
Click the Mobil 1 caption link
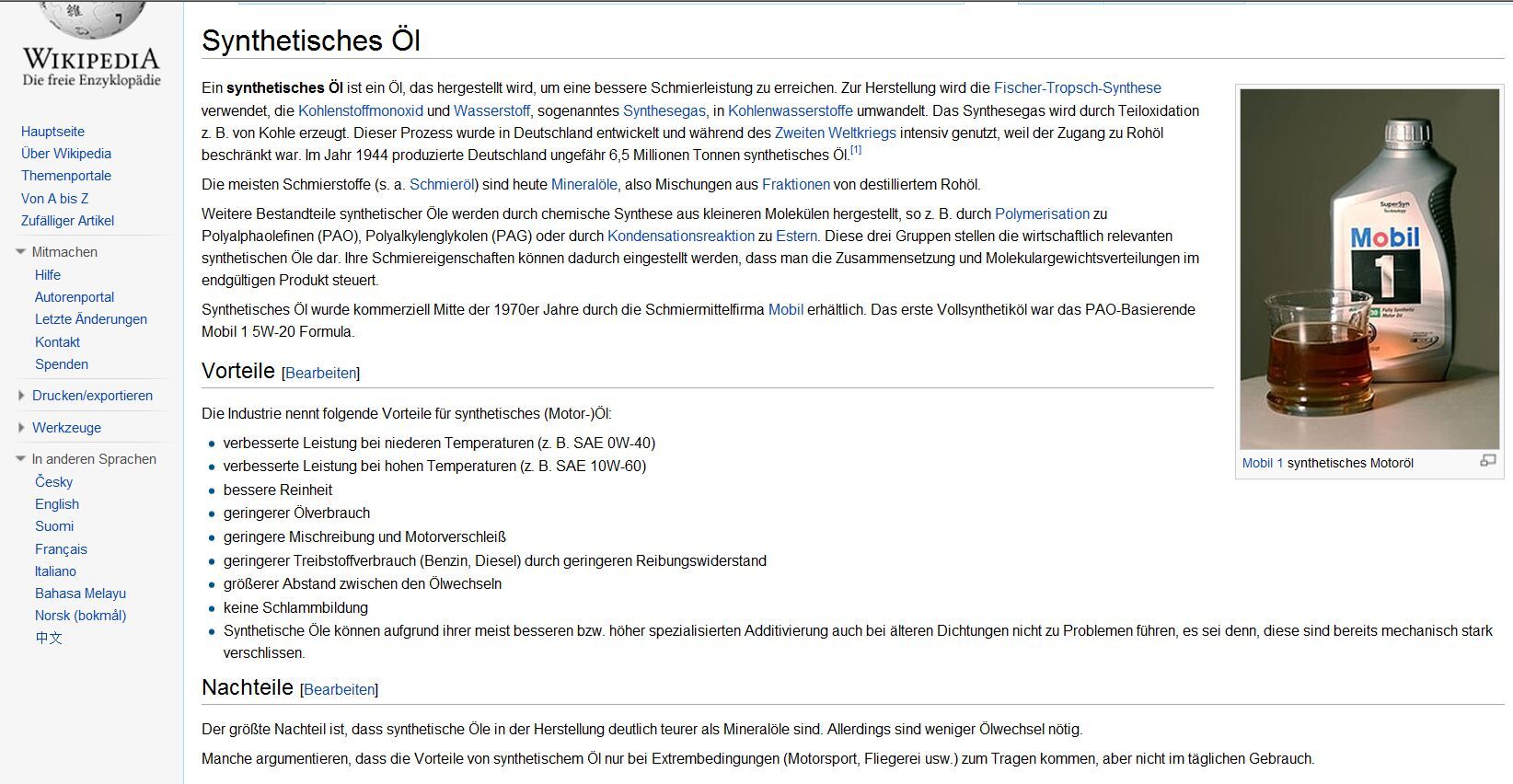click(1262, 464)
